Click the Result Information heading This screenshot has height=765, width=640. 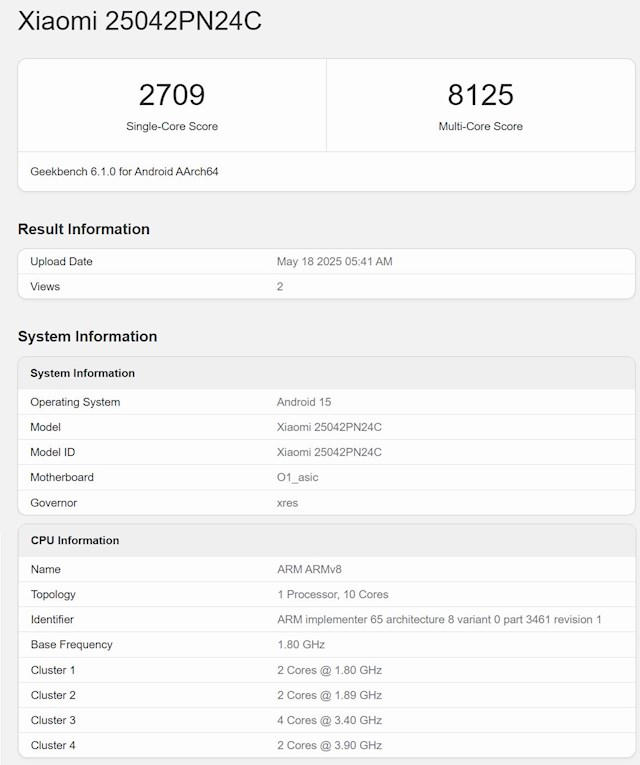84,229
